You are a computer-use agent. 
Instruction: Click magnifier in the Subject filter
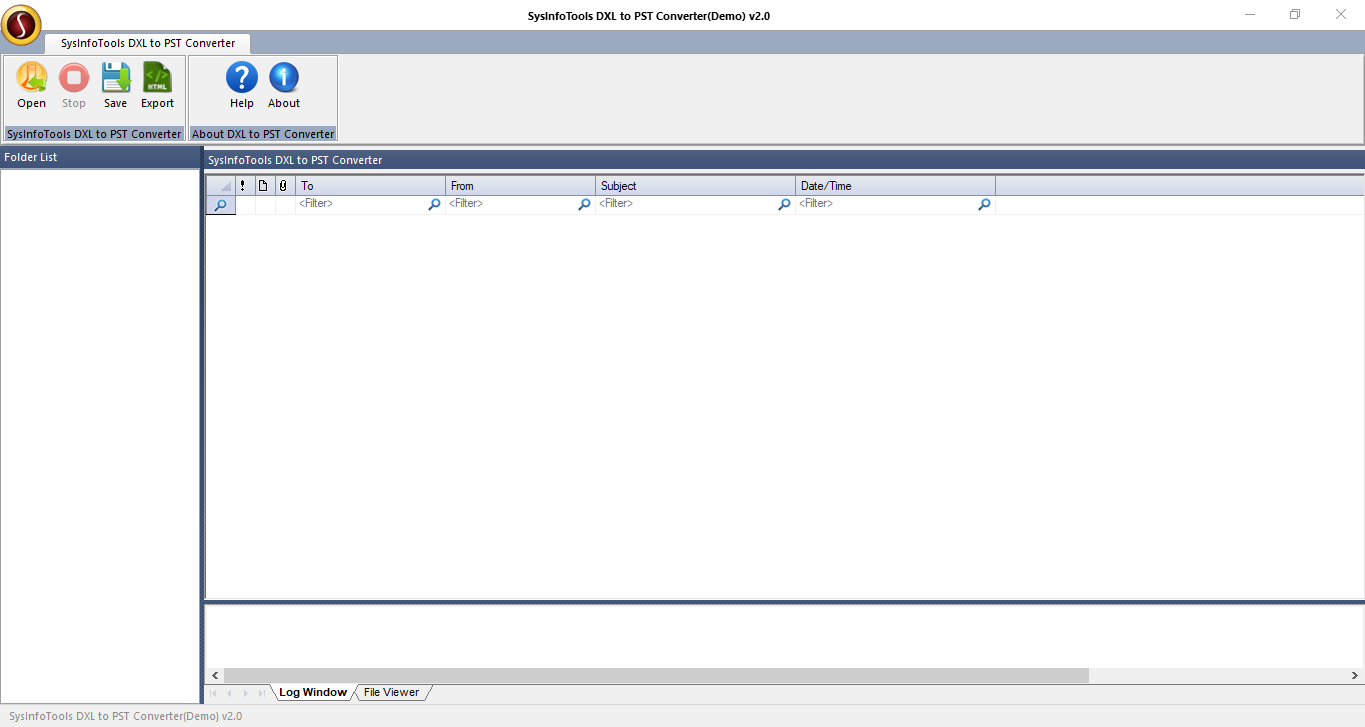click(x=784, y=204)
